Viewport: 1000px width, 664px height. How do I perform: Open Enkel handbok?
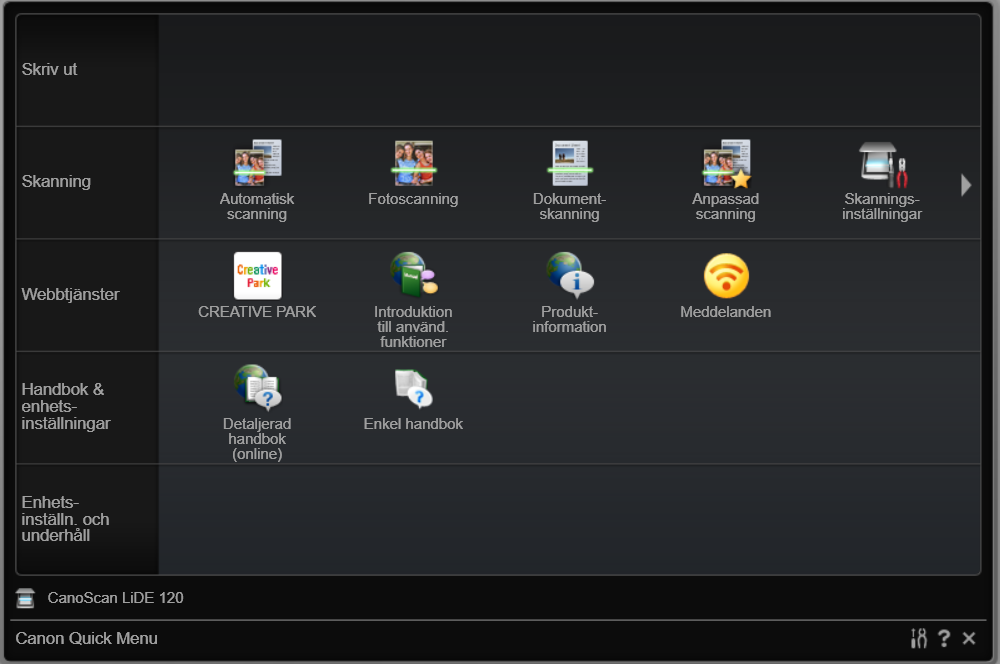click(x=413, y=388)
